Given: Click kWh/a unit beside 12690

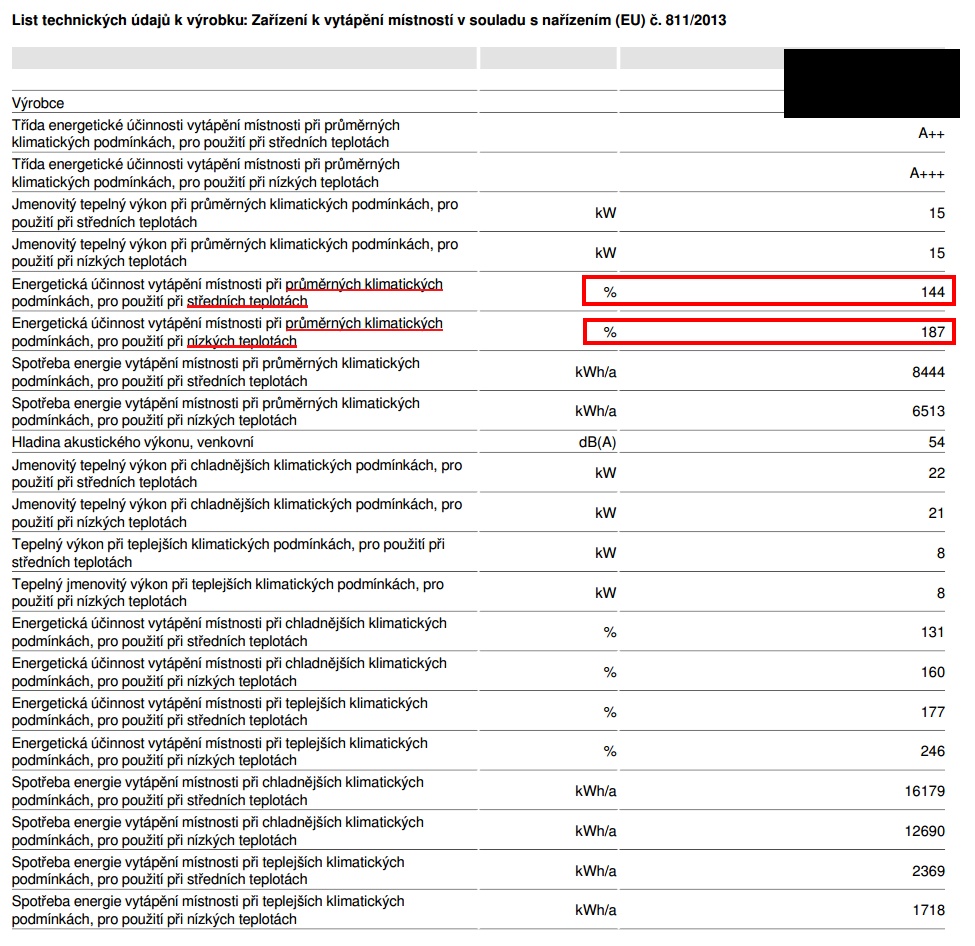Looking at the screenshot, I should coord(596,831).
